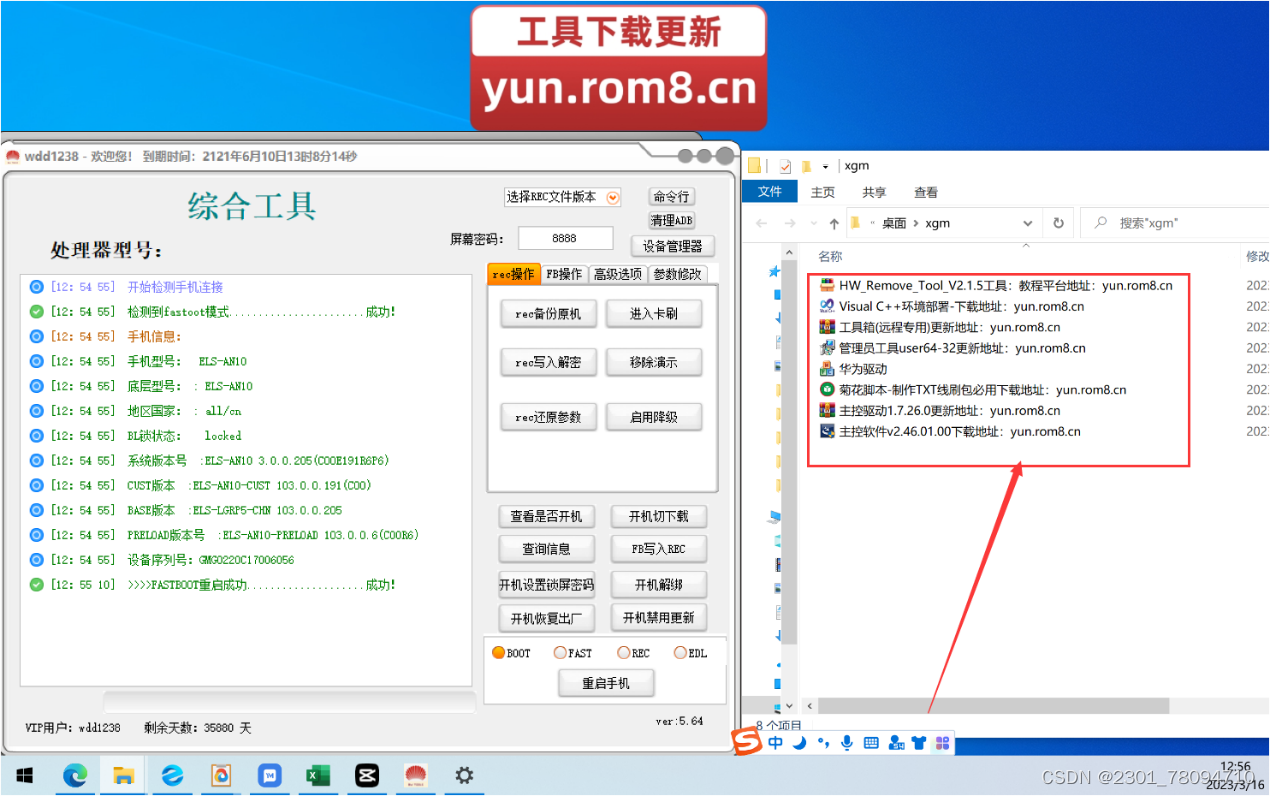Screen dimensions: 1270x796
Task: Select the 主控驱动1.7.26.0 archive icon
Action: click(827, 410)
